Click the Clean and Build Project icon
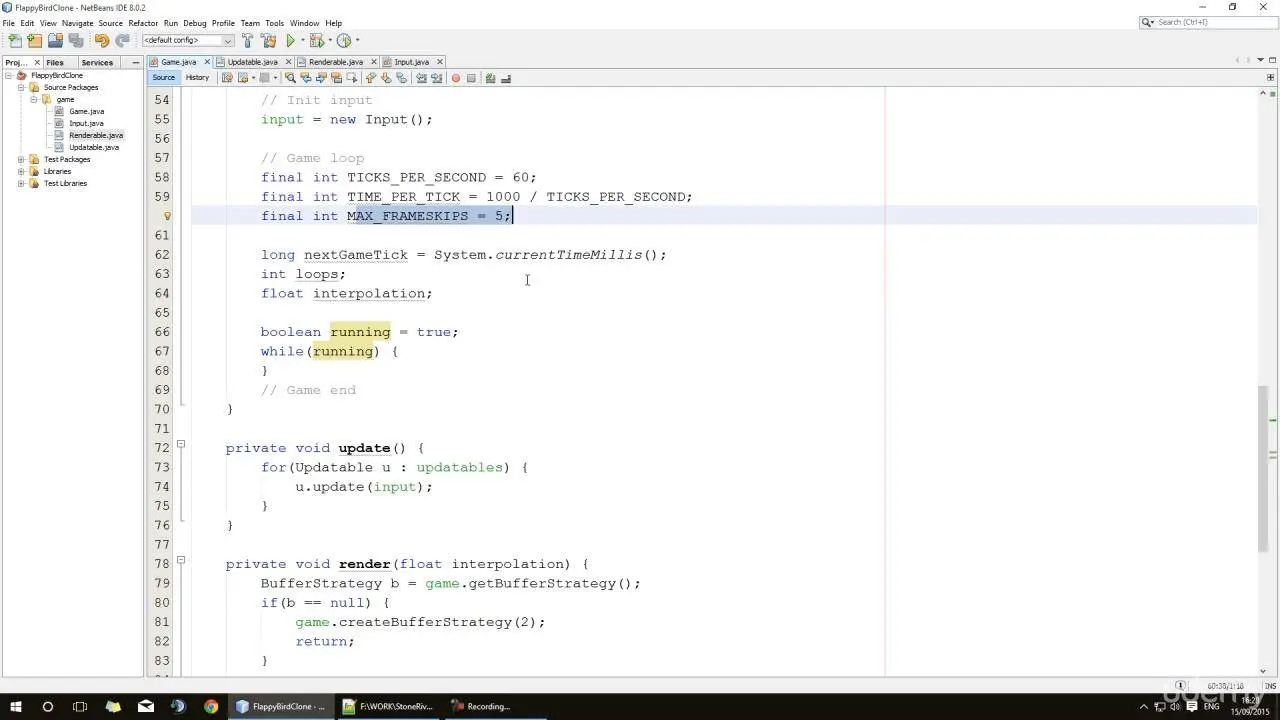This screenshot has height=720, width=1280. pyautogui.click(x=268, y=41)
